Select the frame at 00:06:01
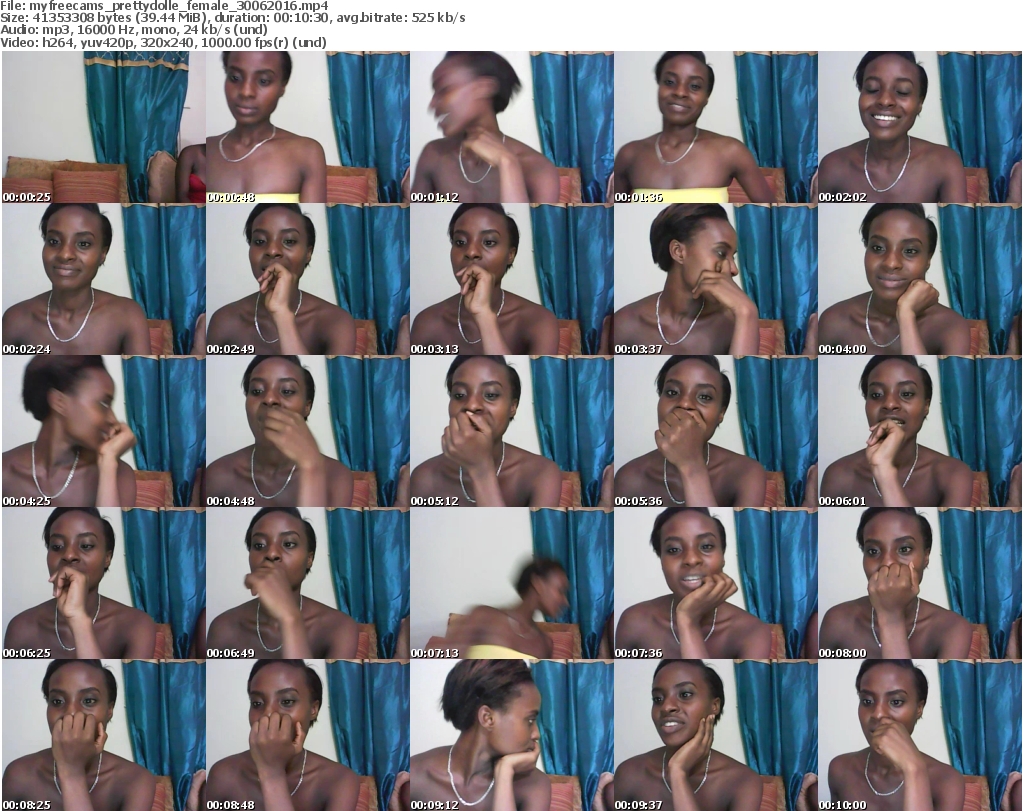Screen dimensions: 1024x811 tap(919, 432)
